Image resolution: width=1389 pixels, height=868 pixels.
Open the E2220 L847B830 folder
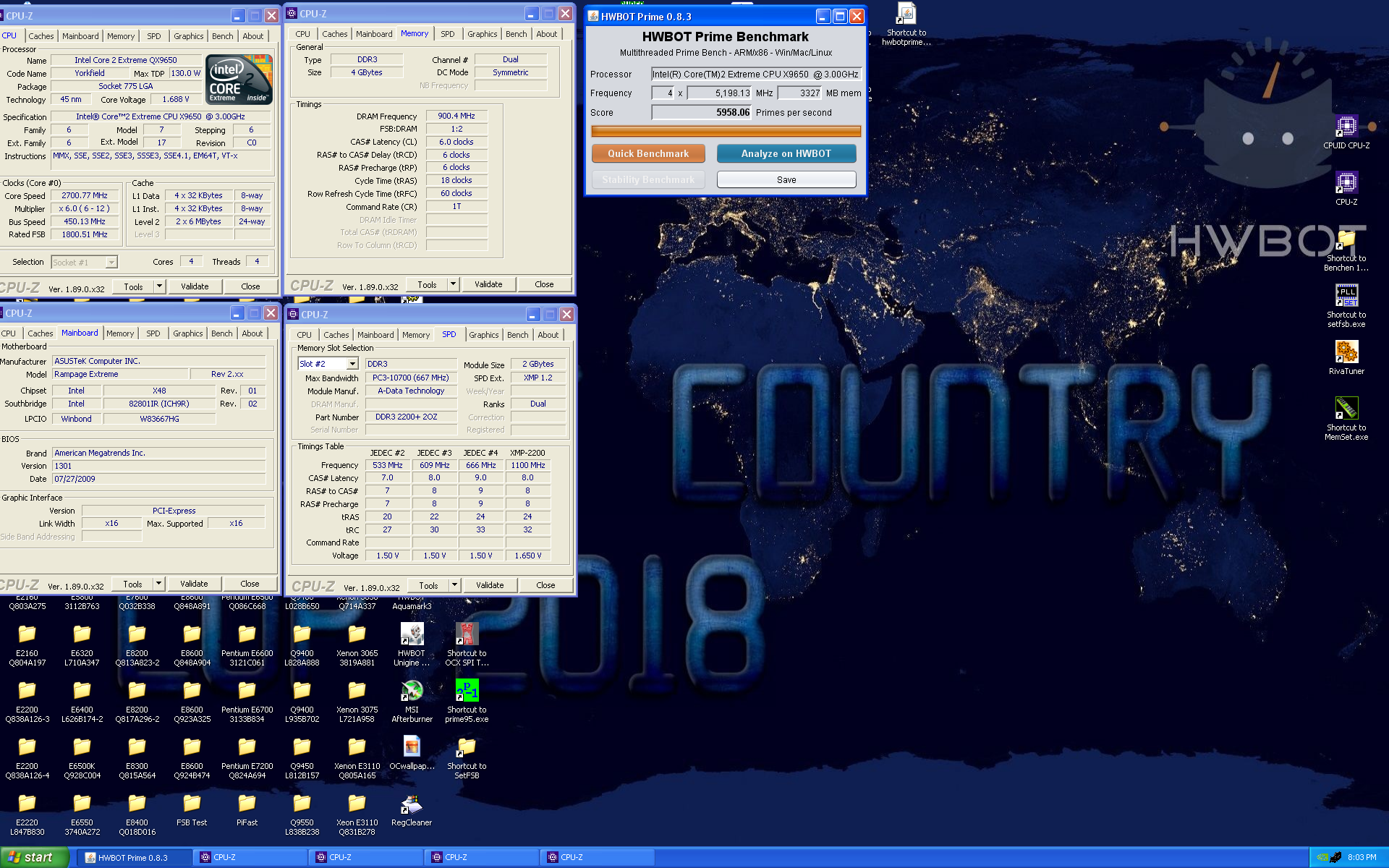pos(27,814)
